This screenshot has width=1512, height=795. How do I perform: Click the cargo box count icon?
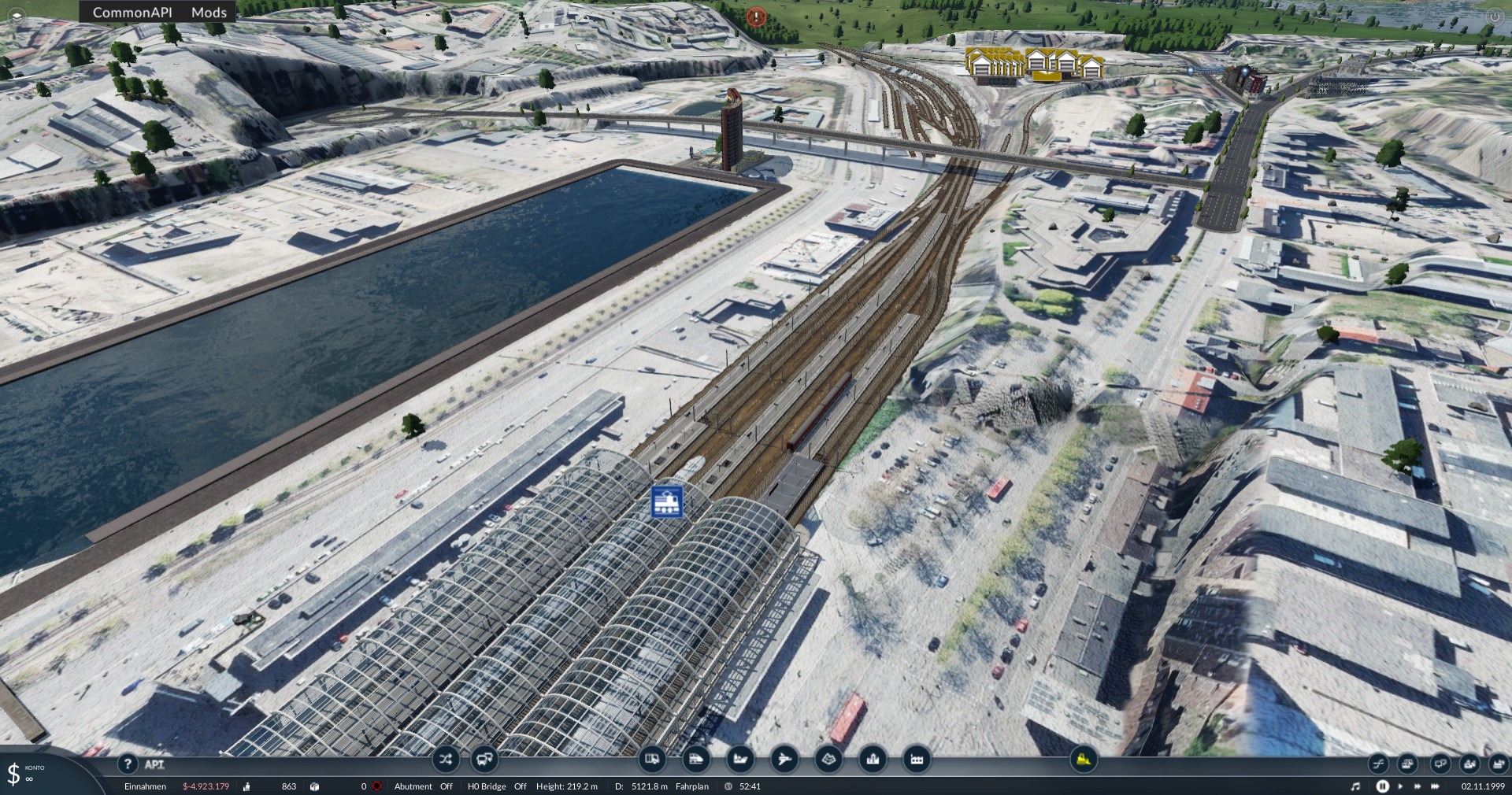click(x=315, y=786)
